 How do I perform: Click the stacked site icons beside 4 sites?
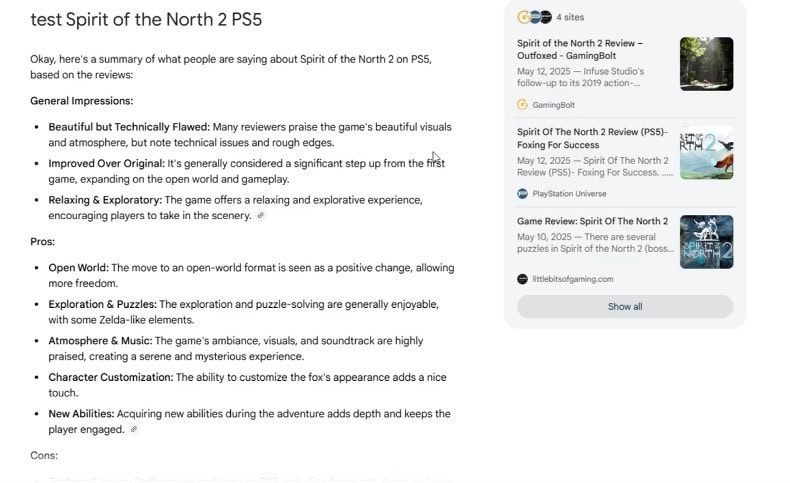click(x=534, y=17)
